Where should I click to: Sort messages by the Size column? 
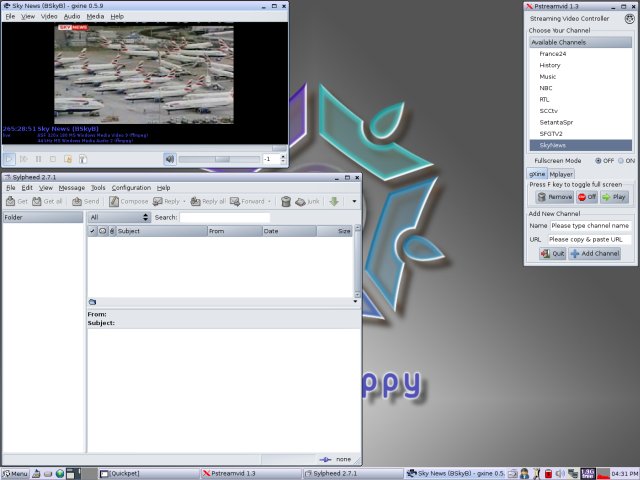(x=334, y=231)
